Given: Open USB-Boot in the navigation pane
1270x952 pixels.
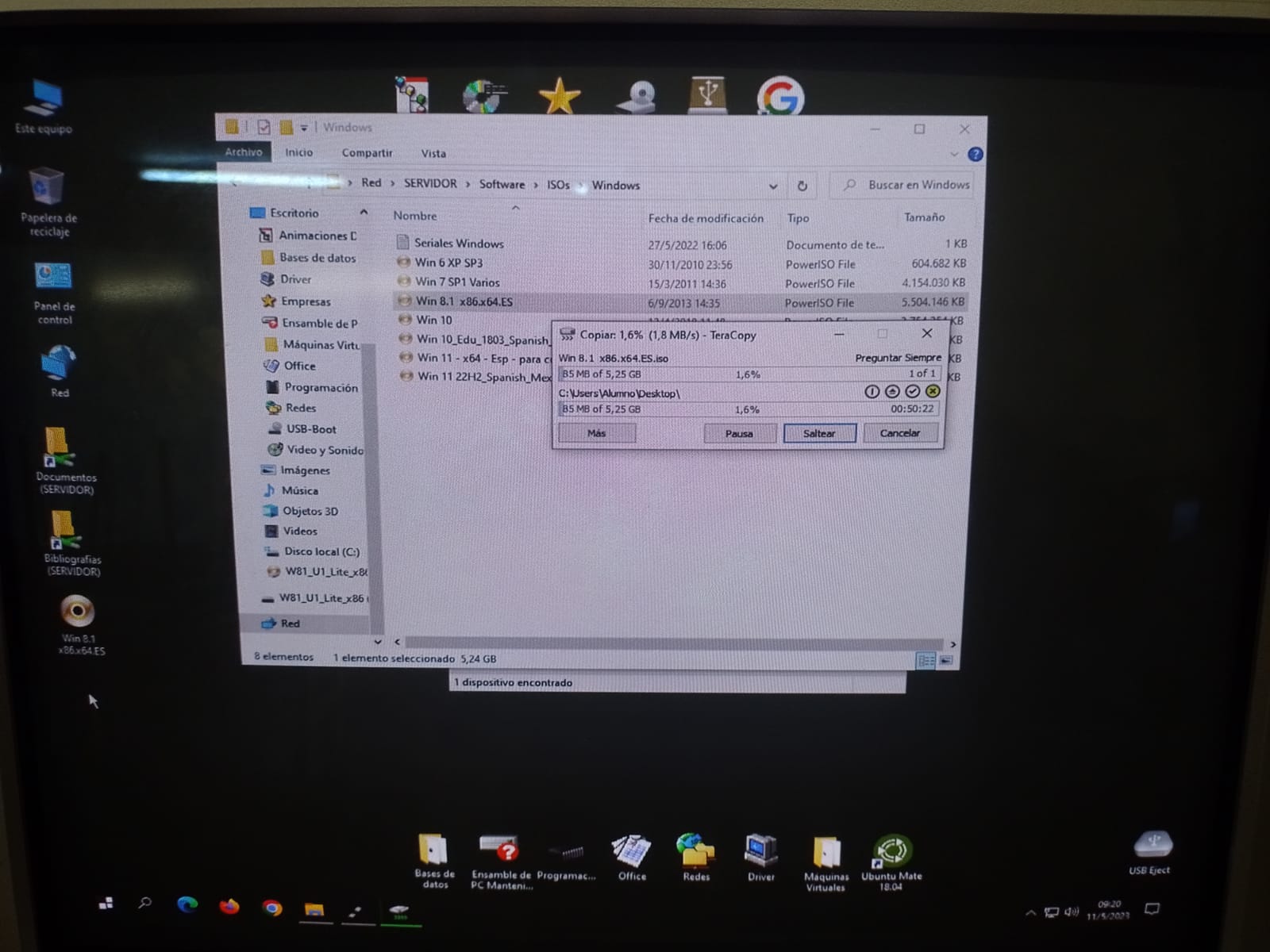Looking at the screenshot, I should (311, 428).
